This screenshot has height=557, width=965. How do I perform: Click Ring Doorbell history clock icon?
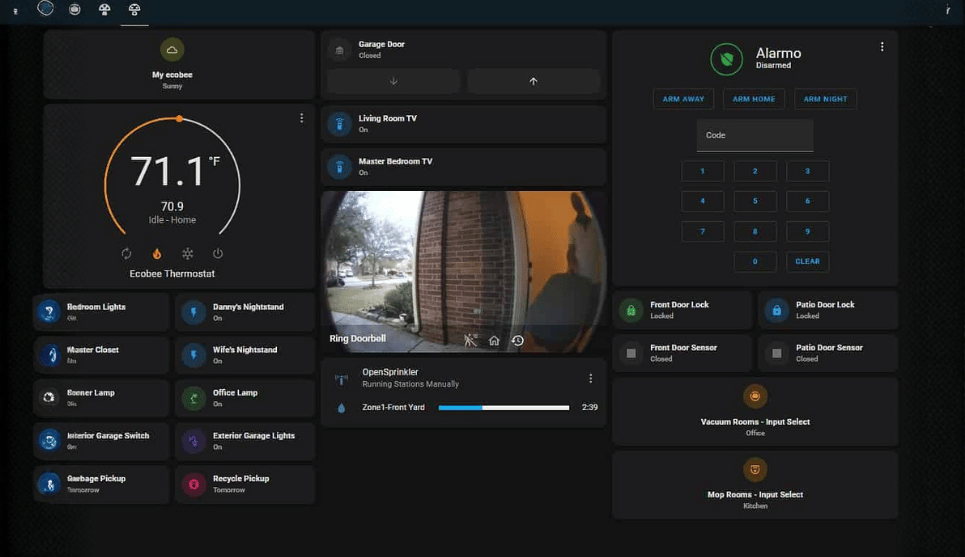pyautogui.click(x=518, y=340)
